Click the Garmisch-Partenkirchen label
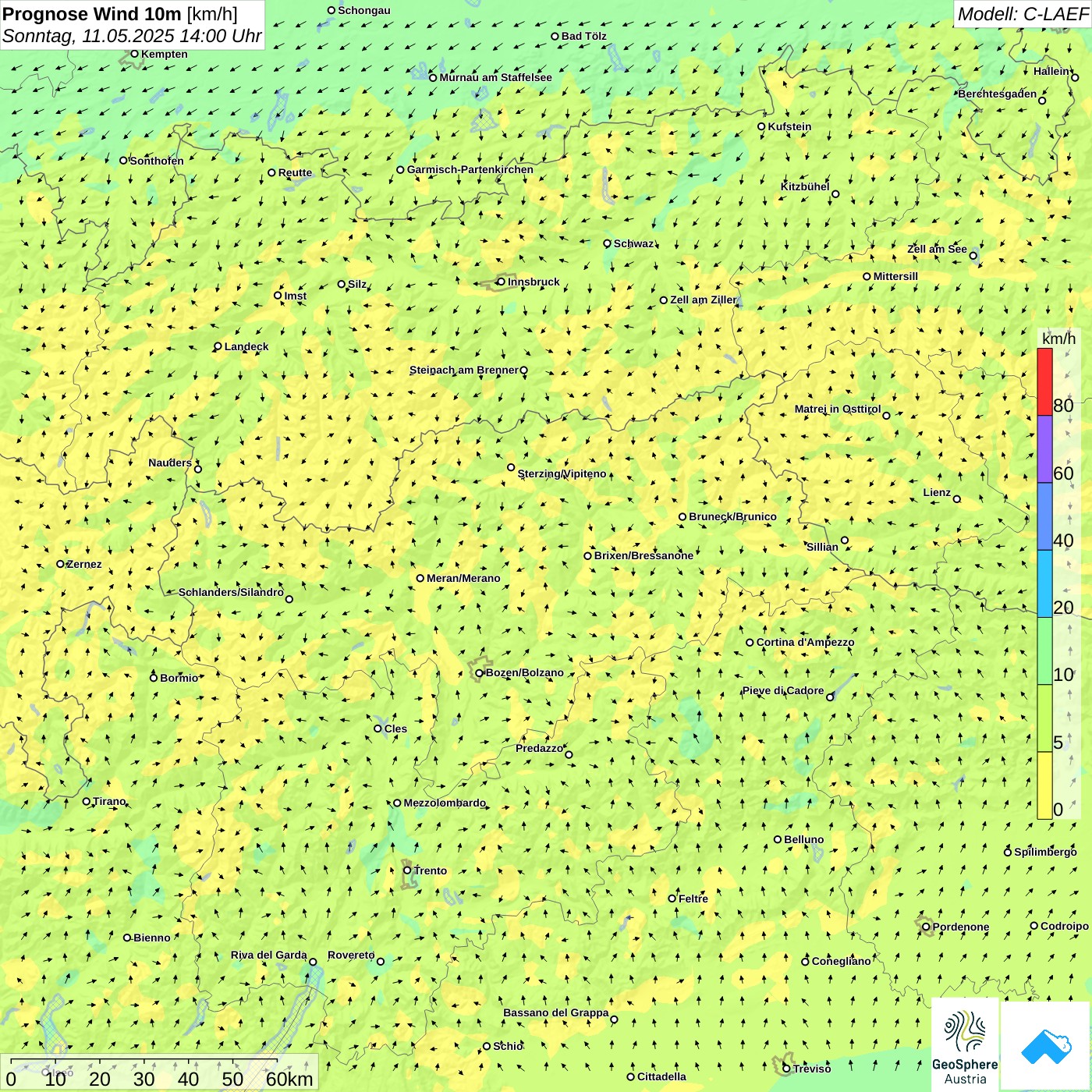This screenshot has height=1092, width=1092. coord(470,169)
